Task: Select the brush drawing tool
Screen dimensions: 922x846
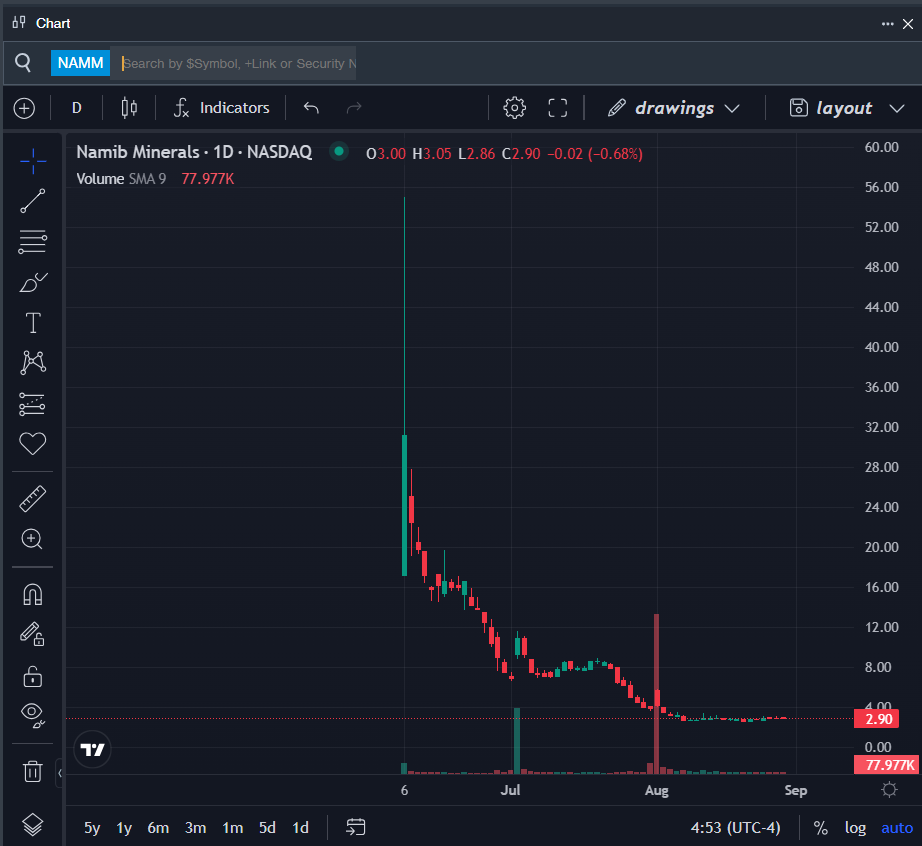Action: coord(32,282)
